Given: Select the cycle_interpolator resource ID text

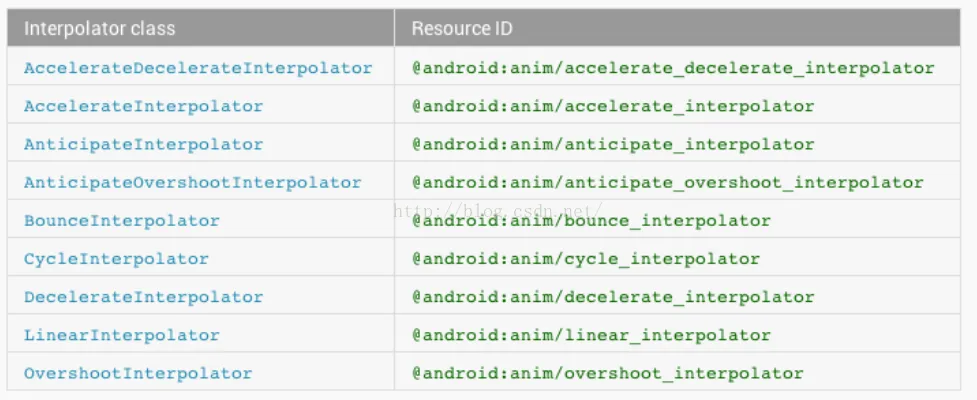Looking at the screenshot, I should [586, 259].
